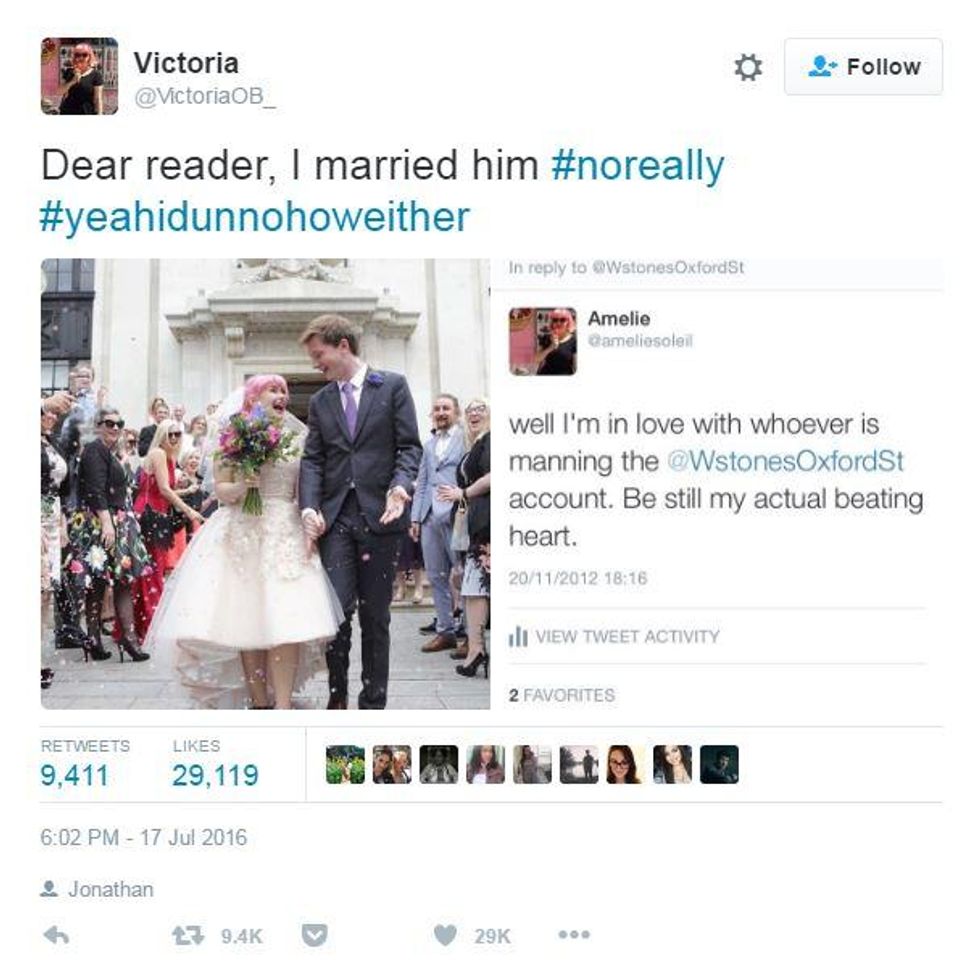Open the Pocket save icon
980x970 pixels.
tap(314, 935)
